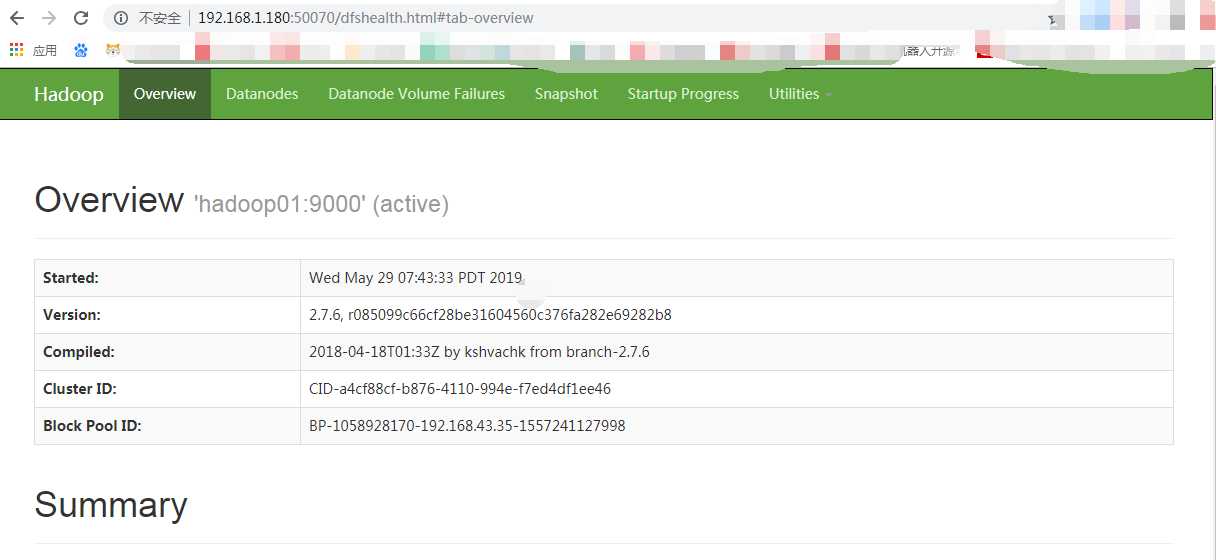Click the browser forward arrow

[49, 18]
